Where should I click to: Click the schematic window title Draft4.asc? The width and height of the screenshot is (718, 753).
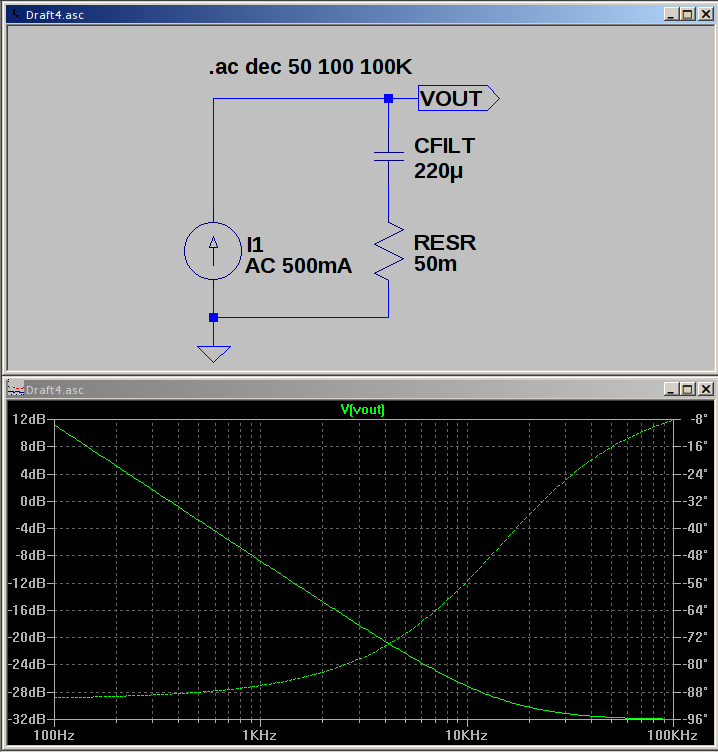point(55,15)
